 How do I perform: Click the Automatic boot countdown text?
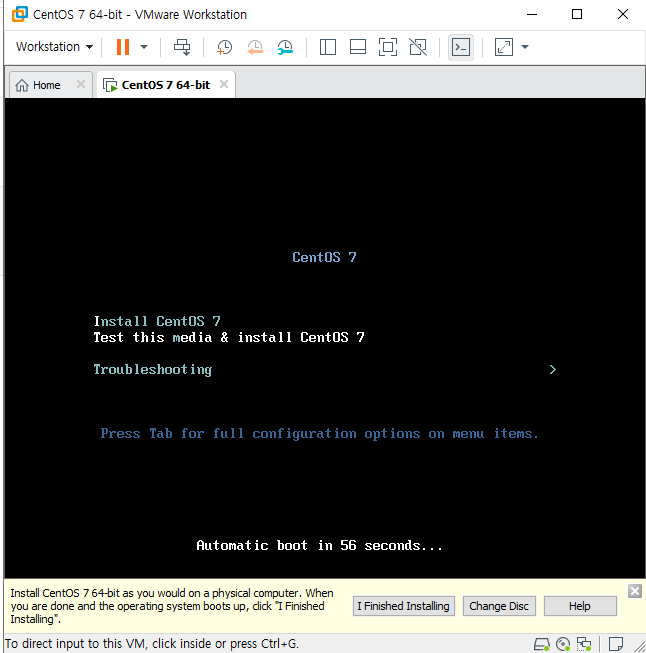click(319, 545)
